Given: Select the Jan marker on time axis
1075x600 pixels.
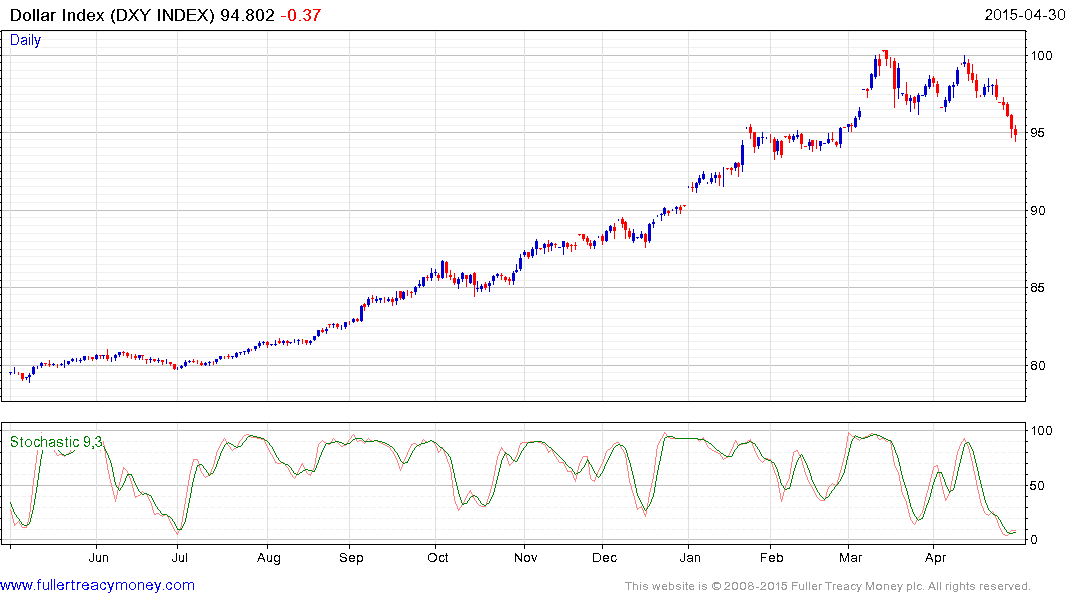Looking at the screenshot, I should tap(690, 557).
